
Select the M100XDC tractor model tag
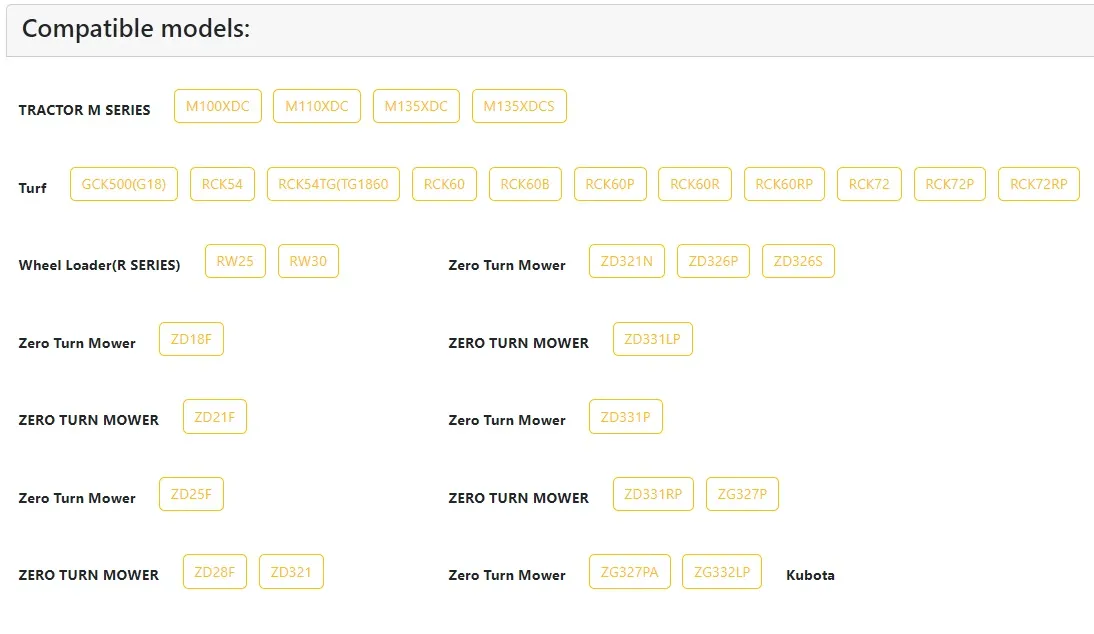click(x=218, y=106)
